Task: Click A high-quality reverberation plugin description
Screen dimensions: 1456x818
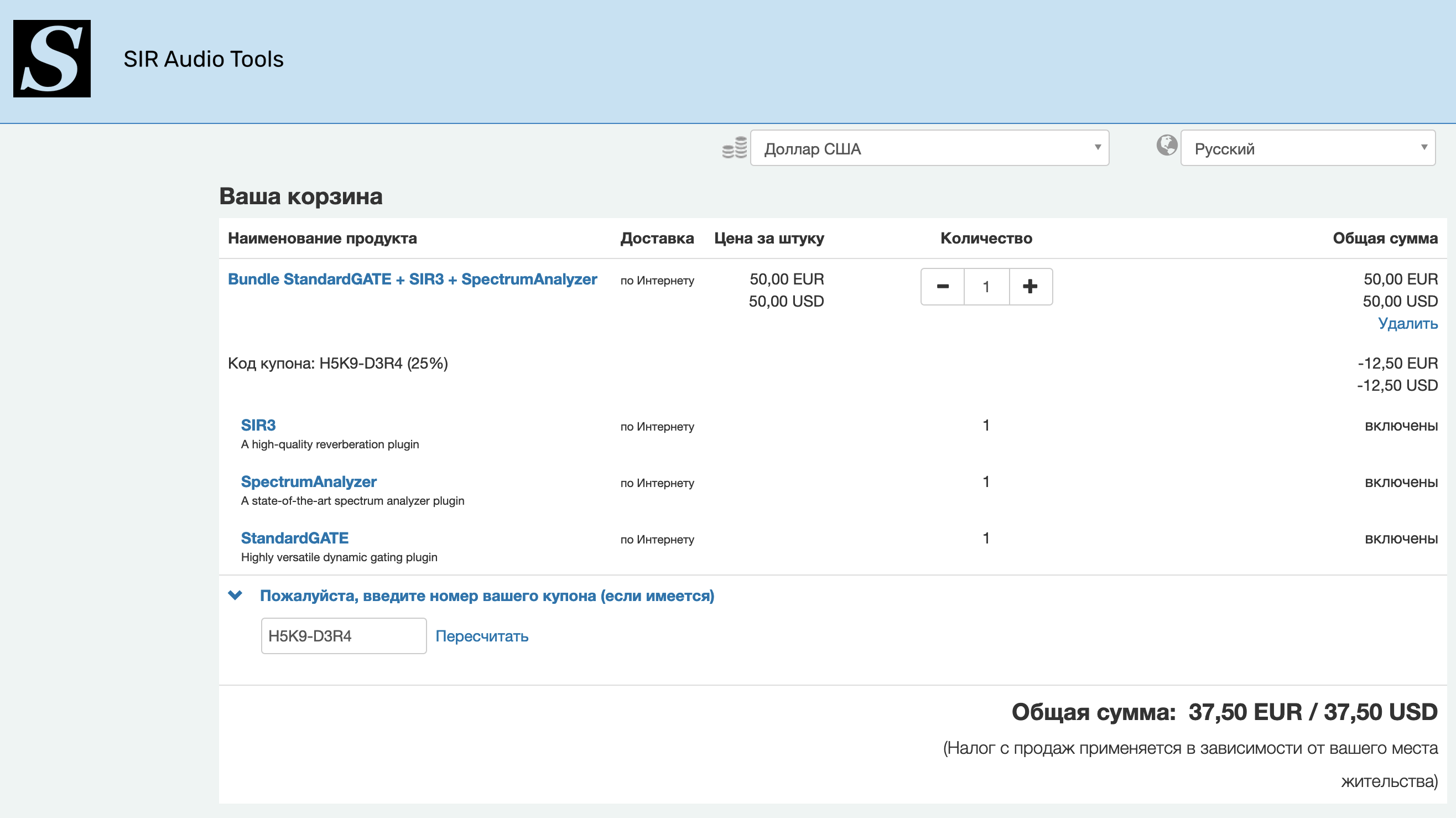Action: [x=330, y=444]
